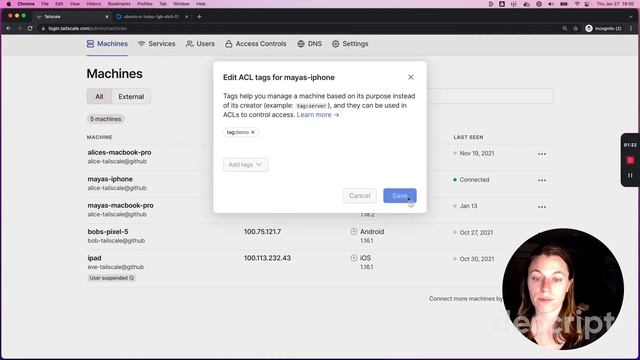Image resolution: width=640 pixels, height=360 pixels.
Task: Open the Services tab
Action: [x=157, y=44]
